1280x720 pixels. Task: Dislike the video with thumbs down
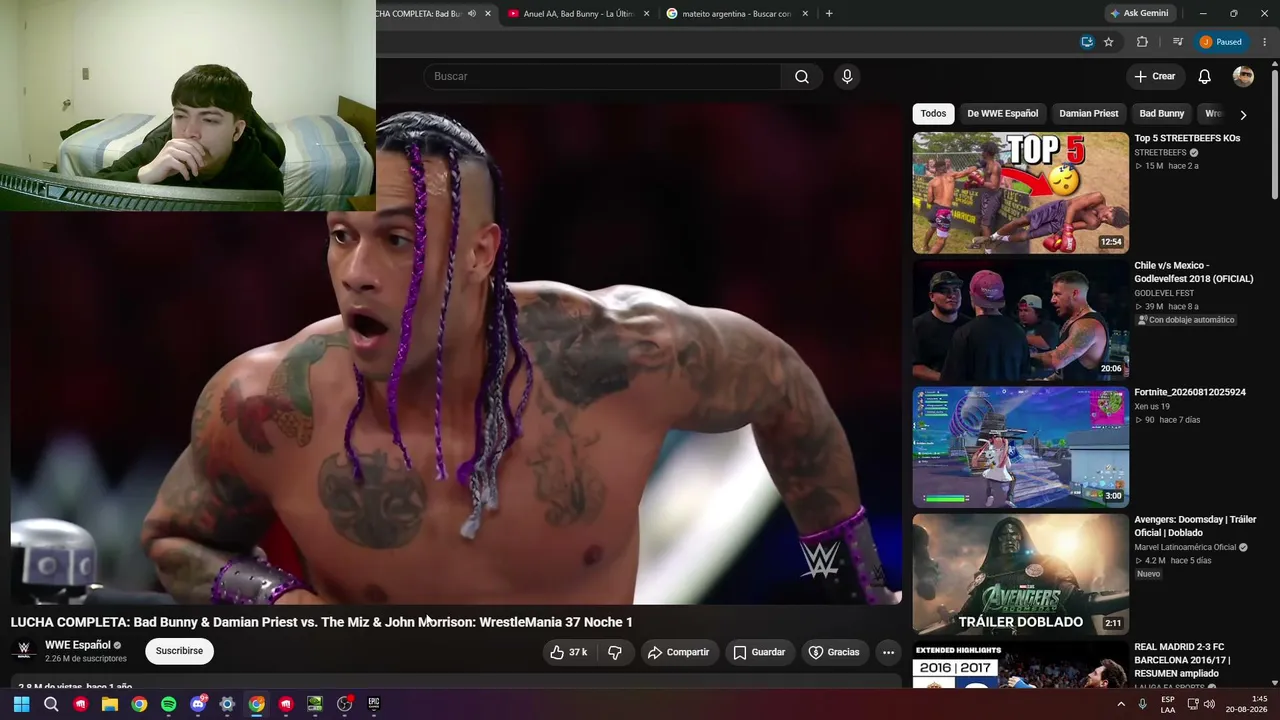point(615,652)
